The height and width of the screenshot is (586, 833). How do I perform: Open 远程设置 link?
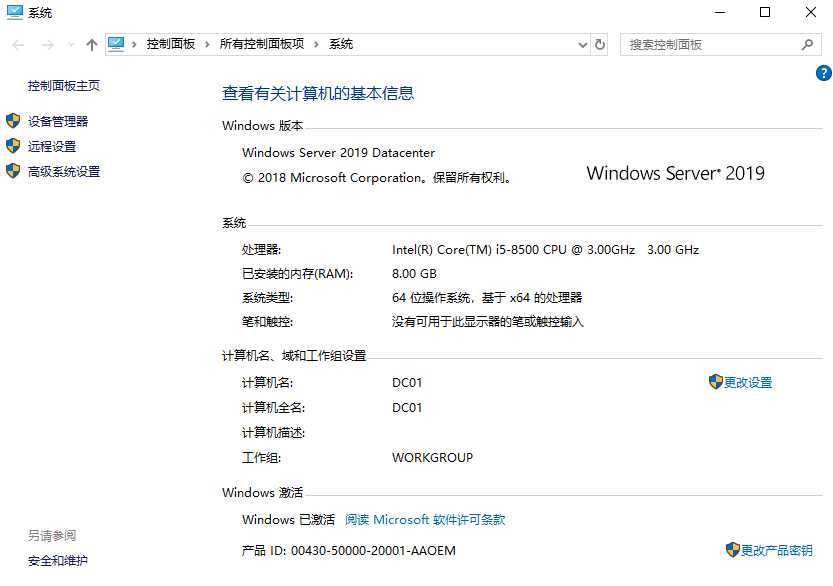pyautogui.click(x=52, y=146)
